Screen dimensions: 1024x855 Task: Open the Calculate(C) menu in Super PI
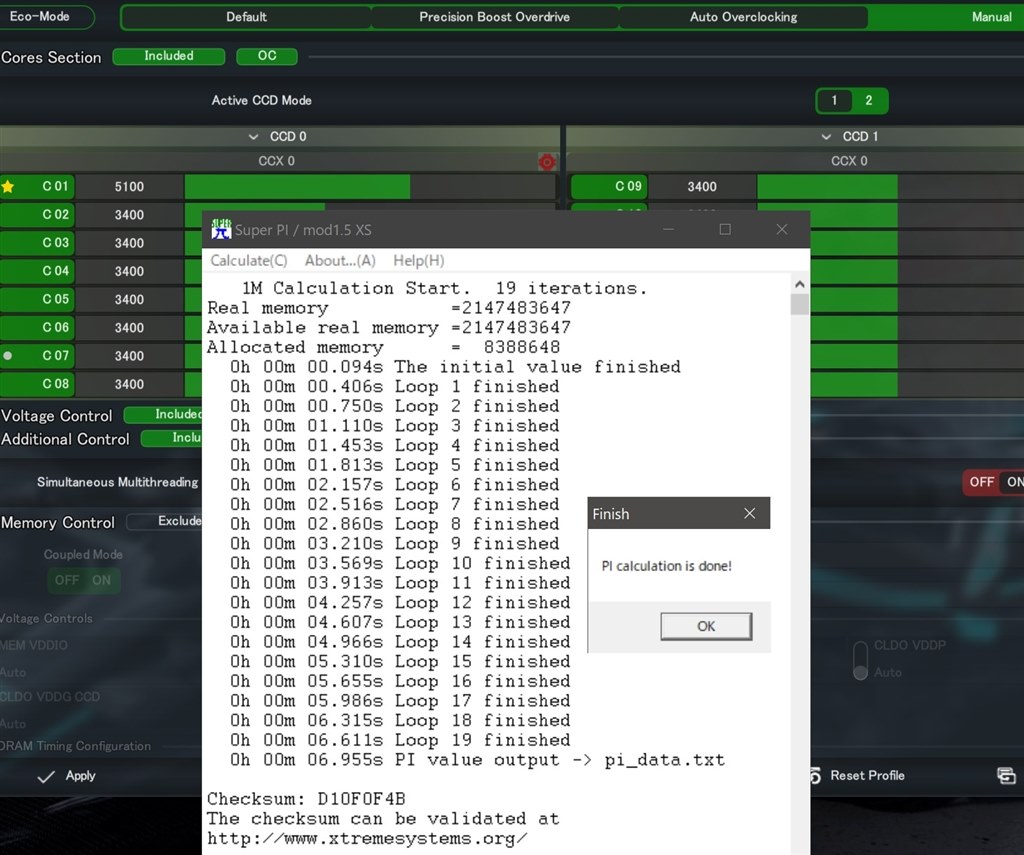[249, 261]
